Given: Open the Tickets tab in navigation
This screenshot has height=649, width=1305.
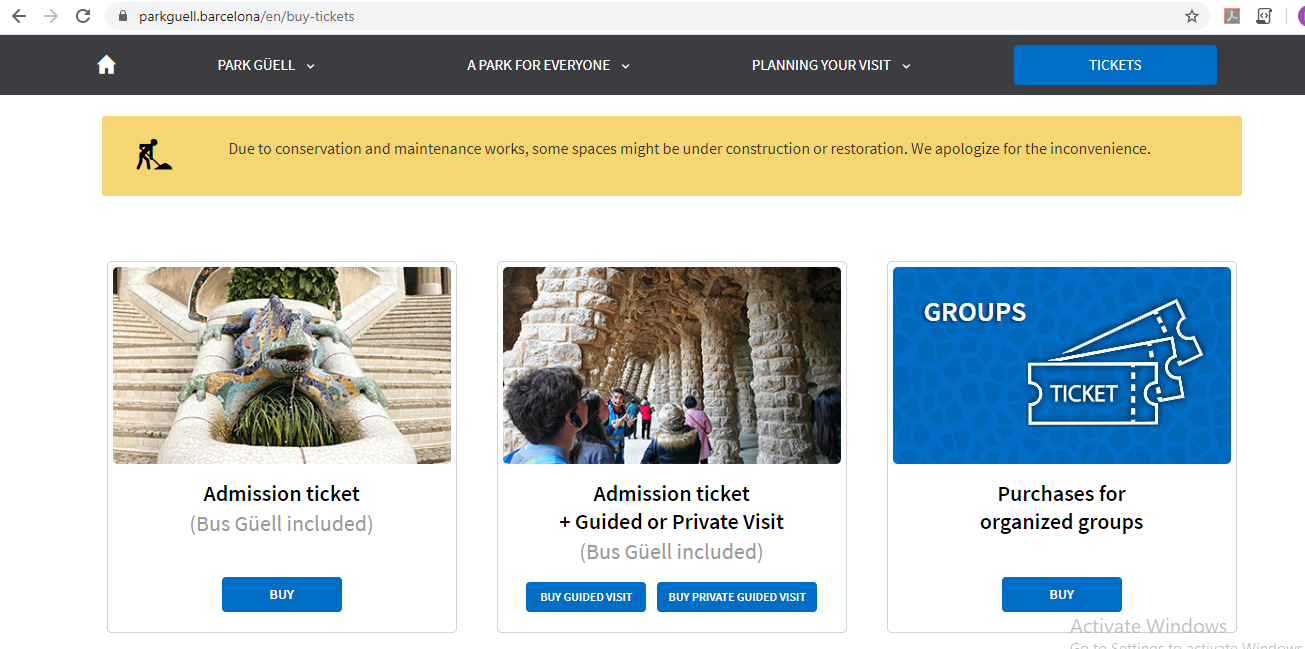Looking at the screenshot, I should (1115, 65).
